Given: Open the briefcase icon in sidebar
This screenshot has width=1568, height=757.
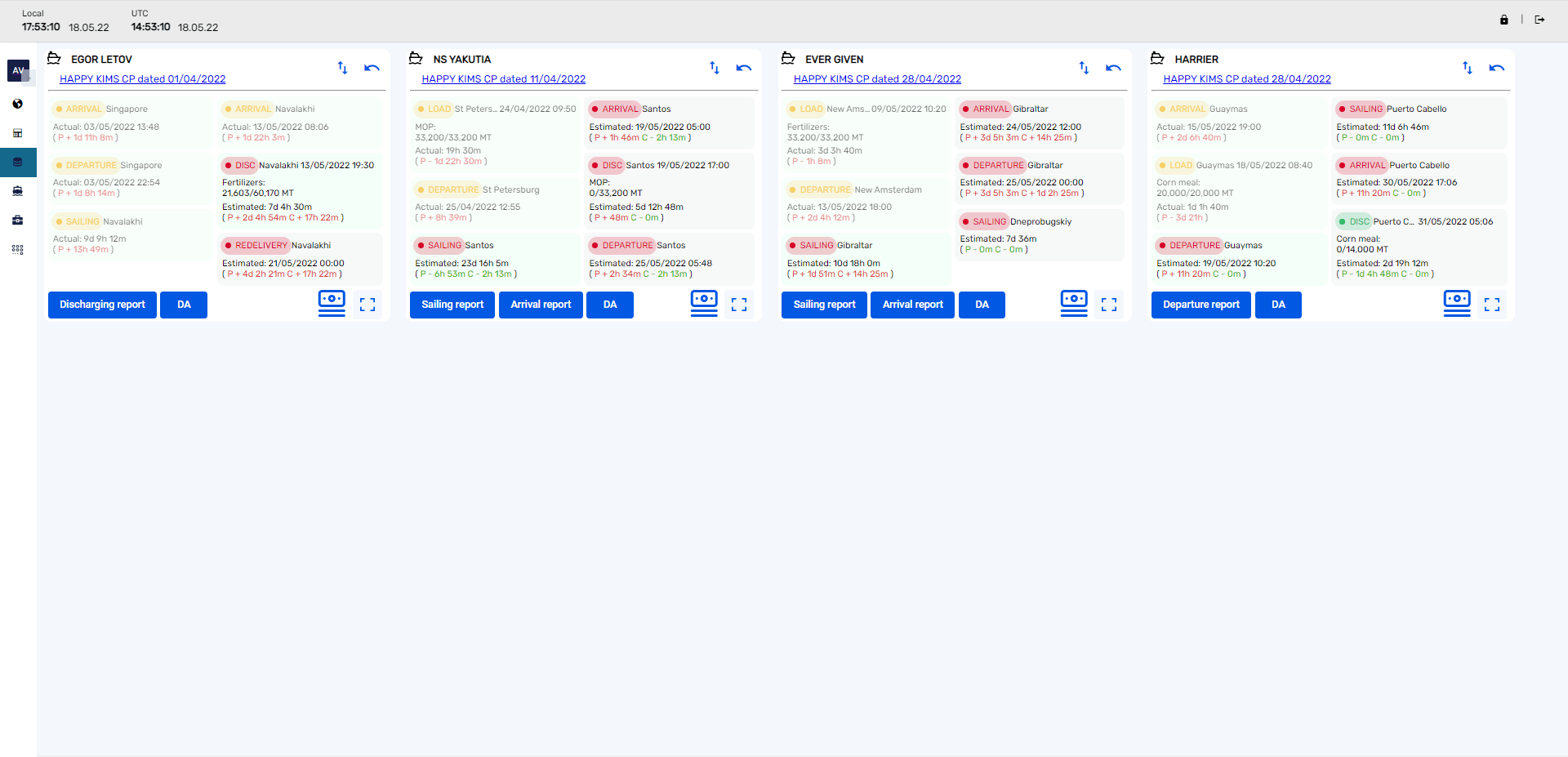Looking at the screenshot, I should click(x=18, y=220).
